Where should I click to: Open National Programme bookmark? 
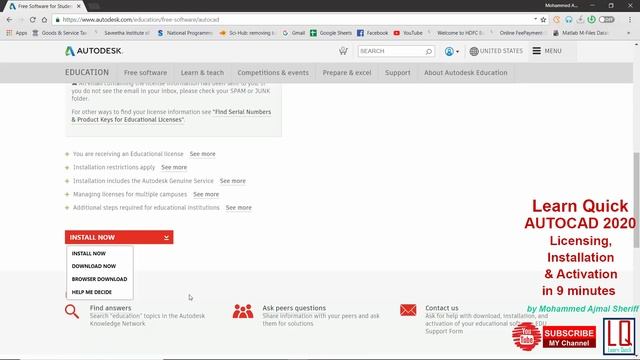(x=185, y=33)
